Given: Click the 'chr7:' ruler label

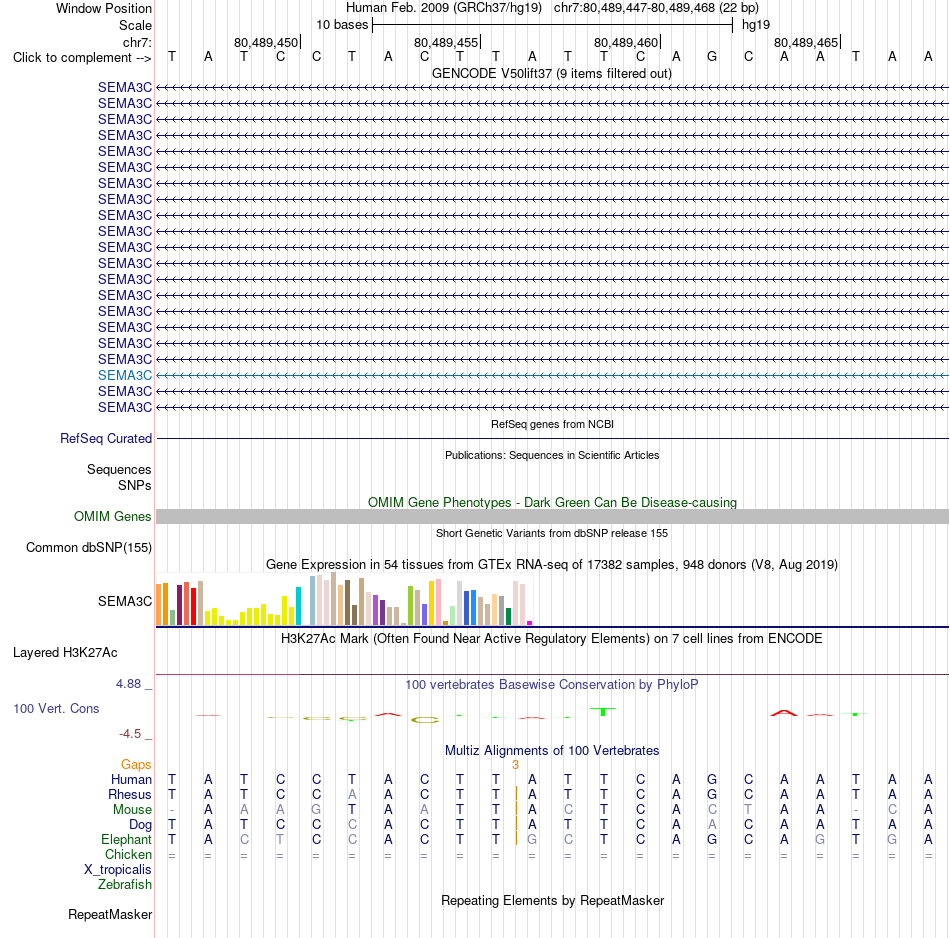Looking at the screenshot, I should (x=137, y=43).
